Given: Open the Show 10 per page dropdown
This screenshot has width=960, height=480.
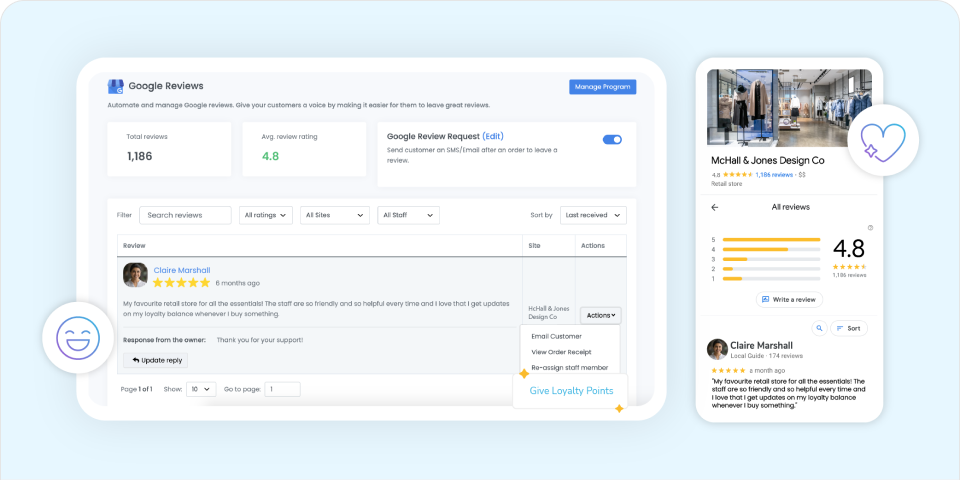Looking at the screenshot, I should pos(201,389).
